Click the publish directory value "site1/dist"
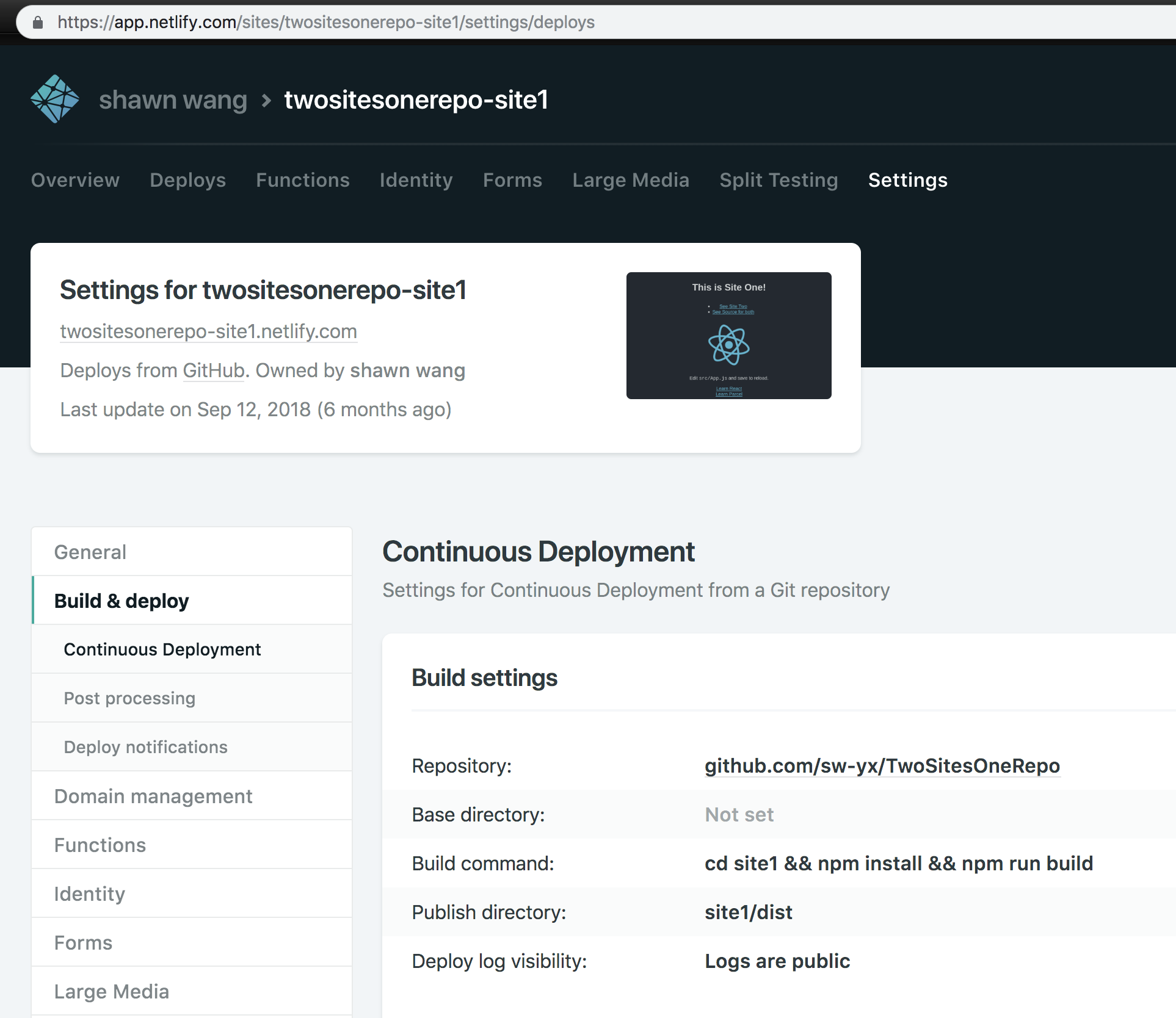Screen dimensions: 1176x1018 click(x=749, y=912)
